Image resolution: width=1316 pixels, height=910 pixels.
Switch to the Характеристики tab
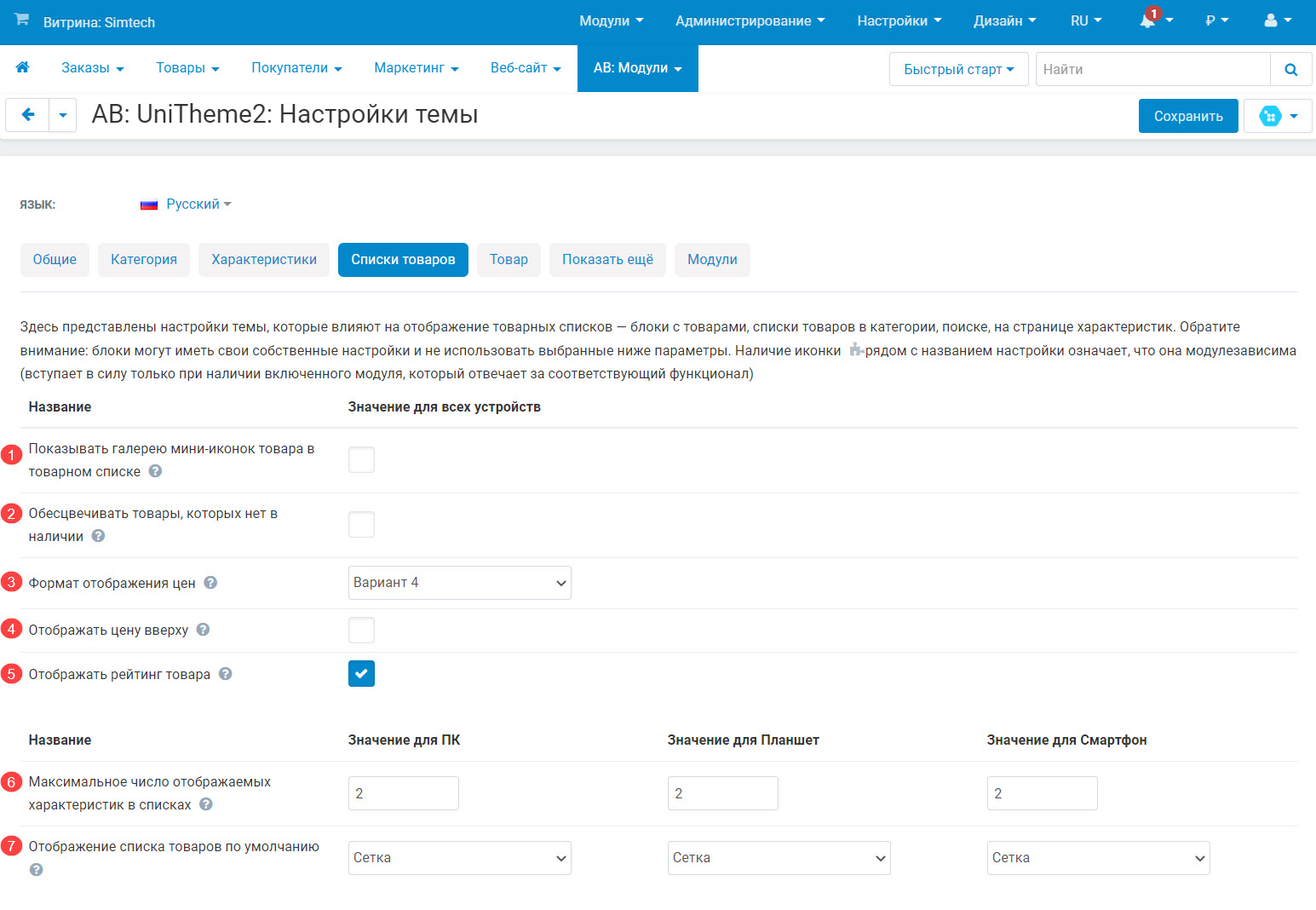[264, 260]
